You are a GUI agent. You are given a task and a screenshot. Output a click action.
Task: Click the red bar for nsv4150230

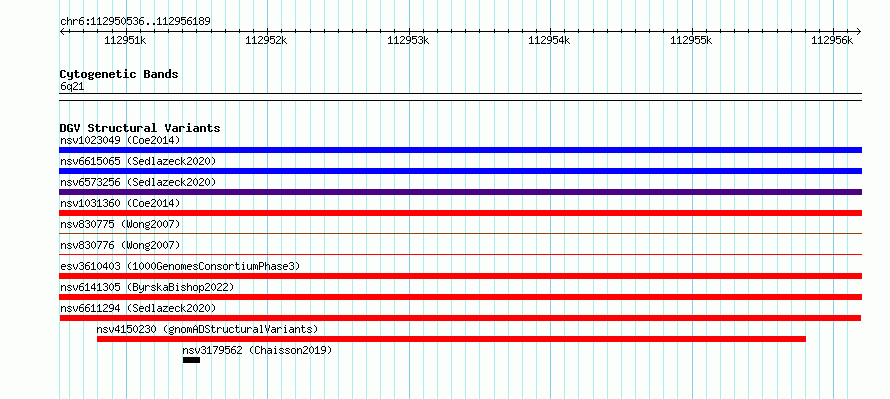(451, 339)
